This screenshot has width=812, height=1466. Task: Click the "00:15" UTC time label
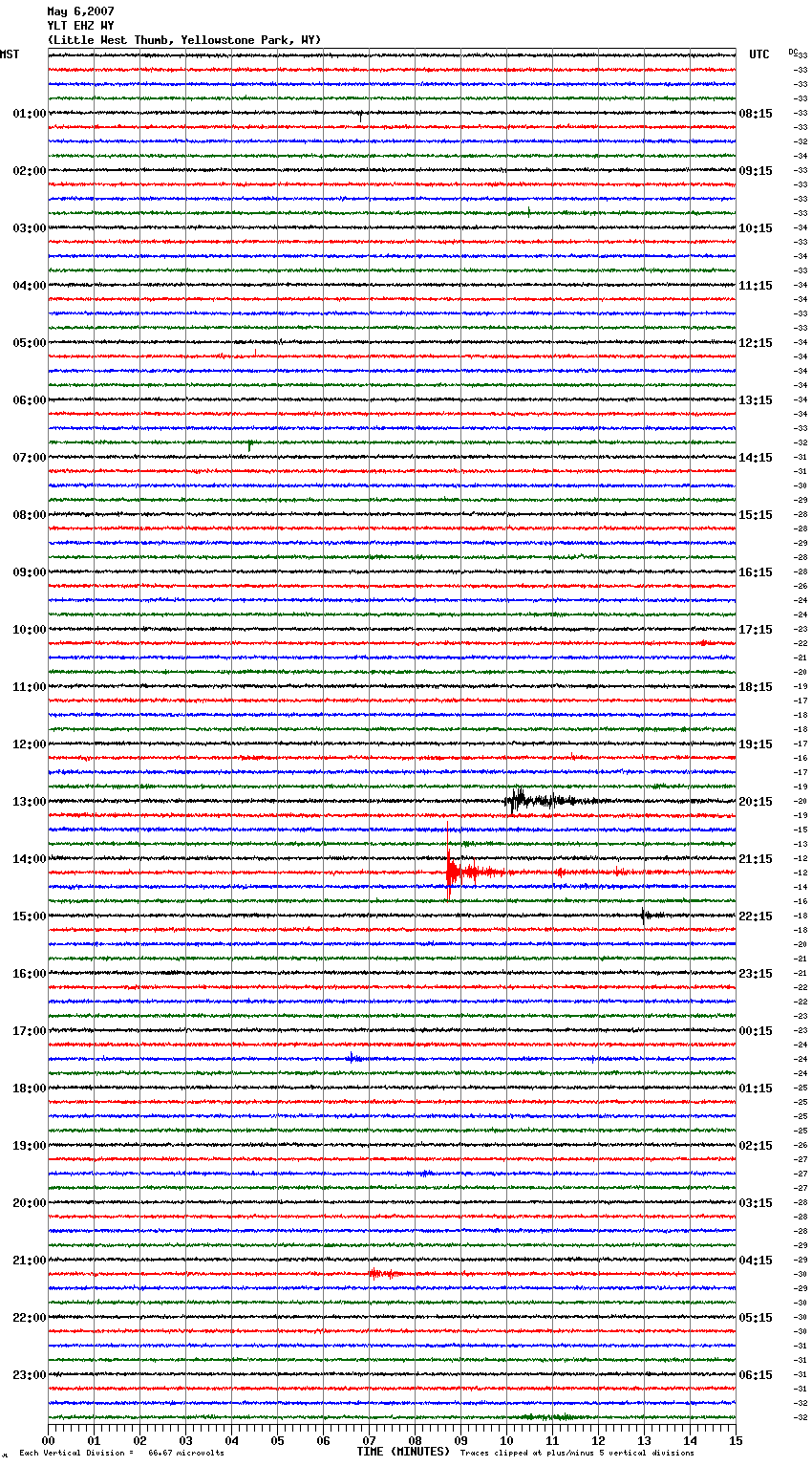pyautogui.click(x=756, y=1031)
